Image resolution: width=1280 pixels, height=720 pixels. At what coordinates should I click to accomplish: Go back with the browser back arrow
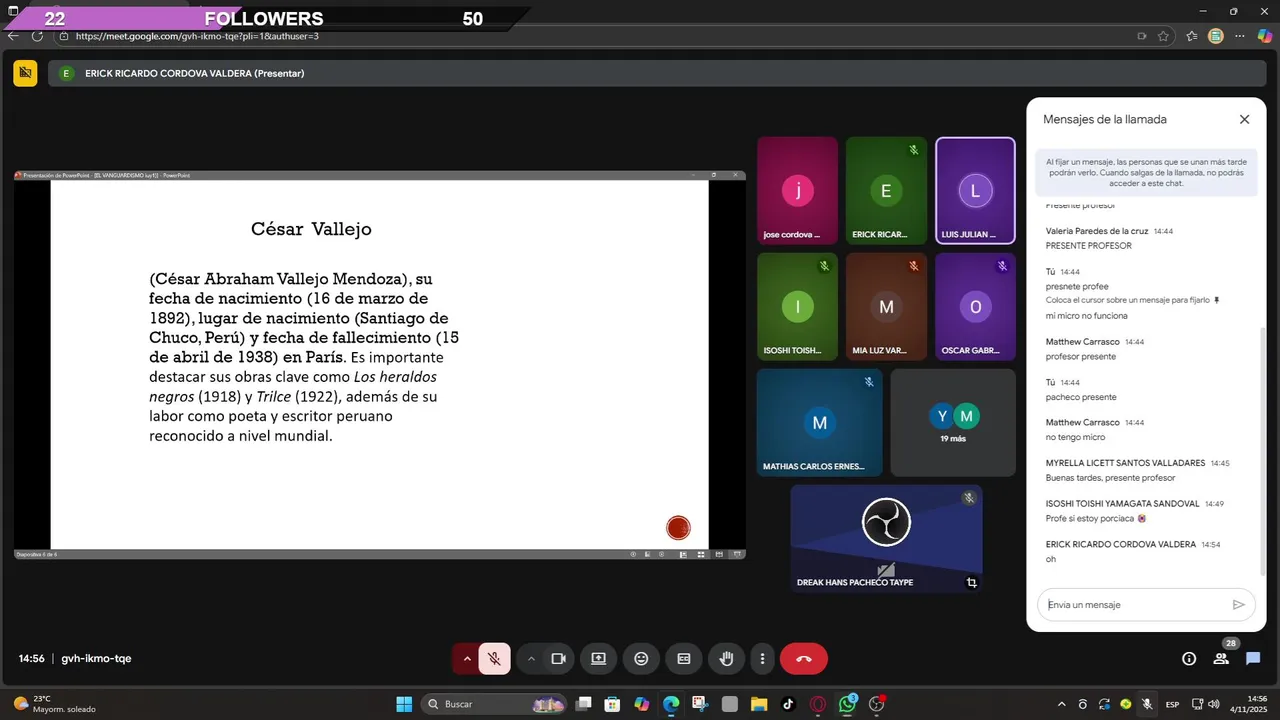coord(13,36)
